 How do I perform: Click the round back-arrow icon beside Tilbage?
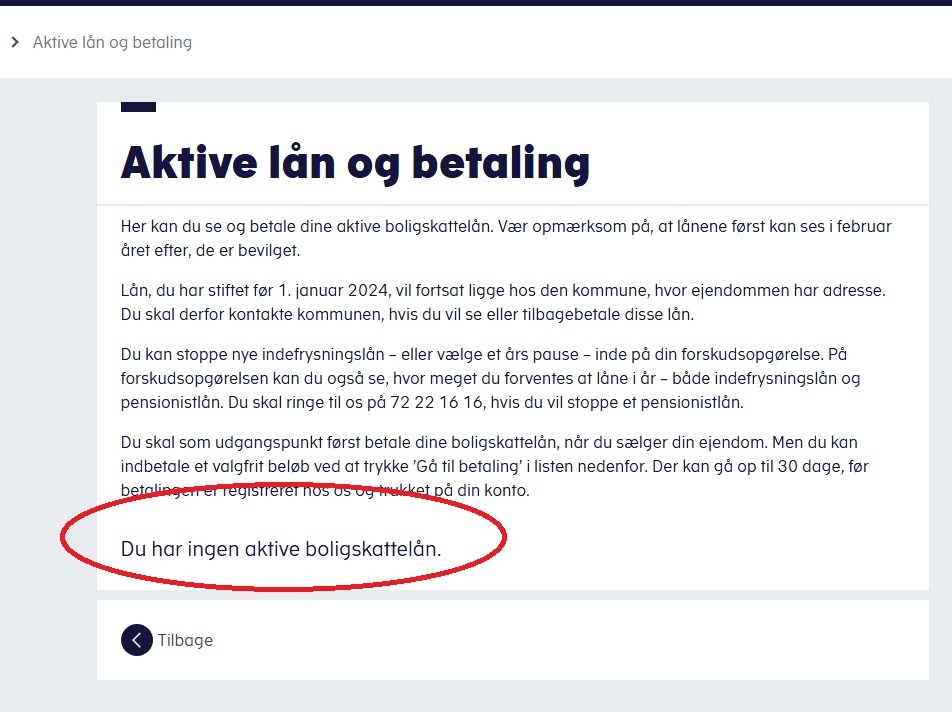(137, 640)
